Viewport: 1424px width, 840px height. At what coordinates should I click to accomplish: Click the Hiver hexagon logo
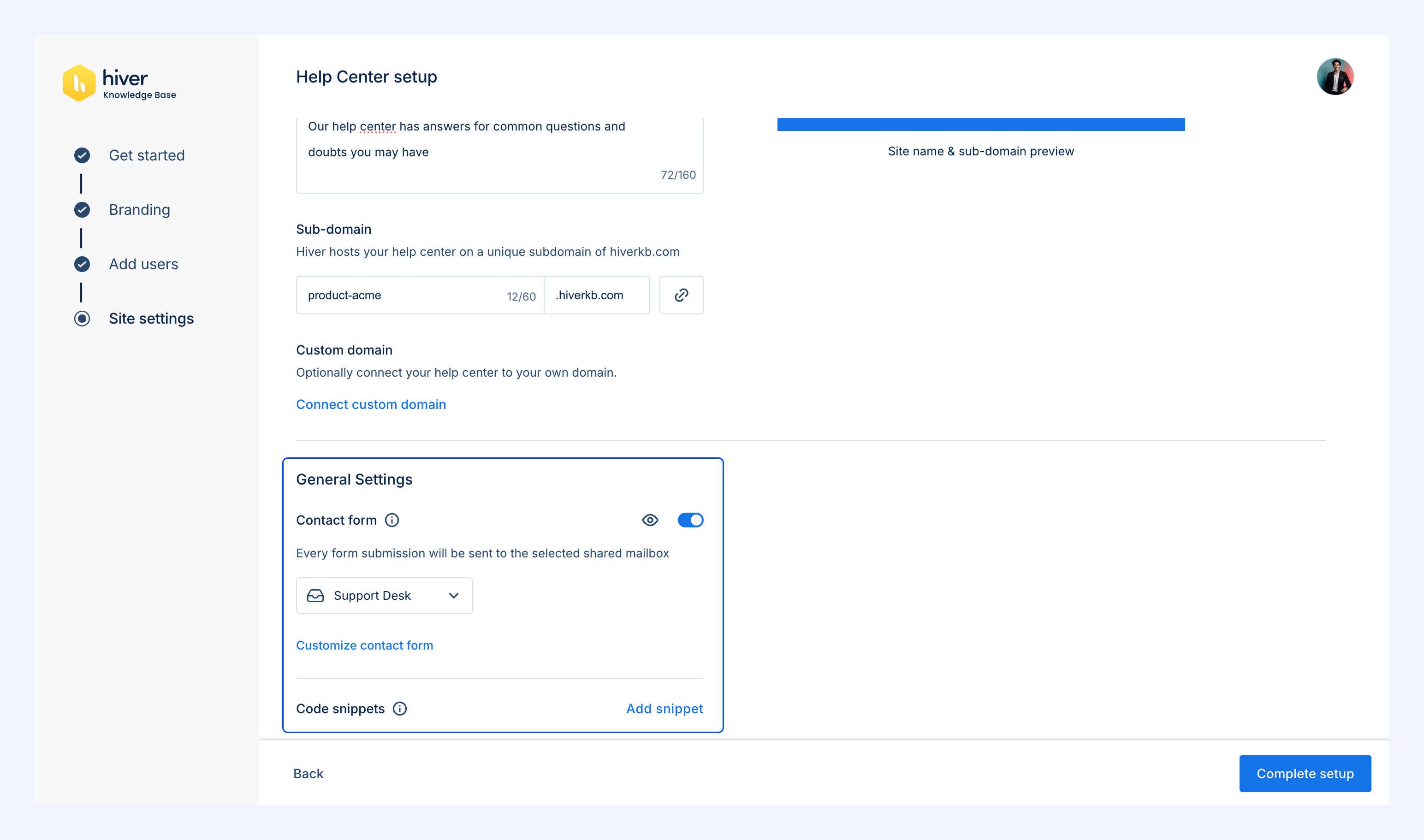pyautogui.click(x=79, y=83)
